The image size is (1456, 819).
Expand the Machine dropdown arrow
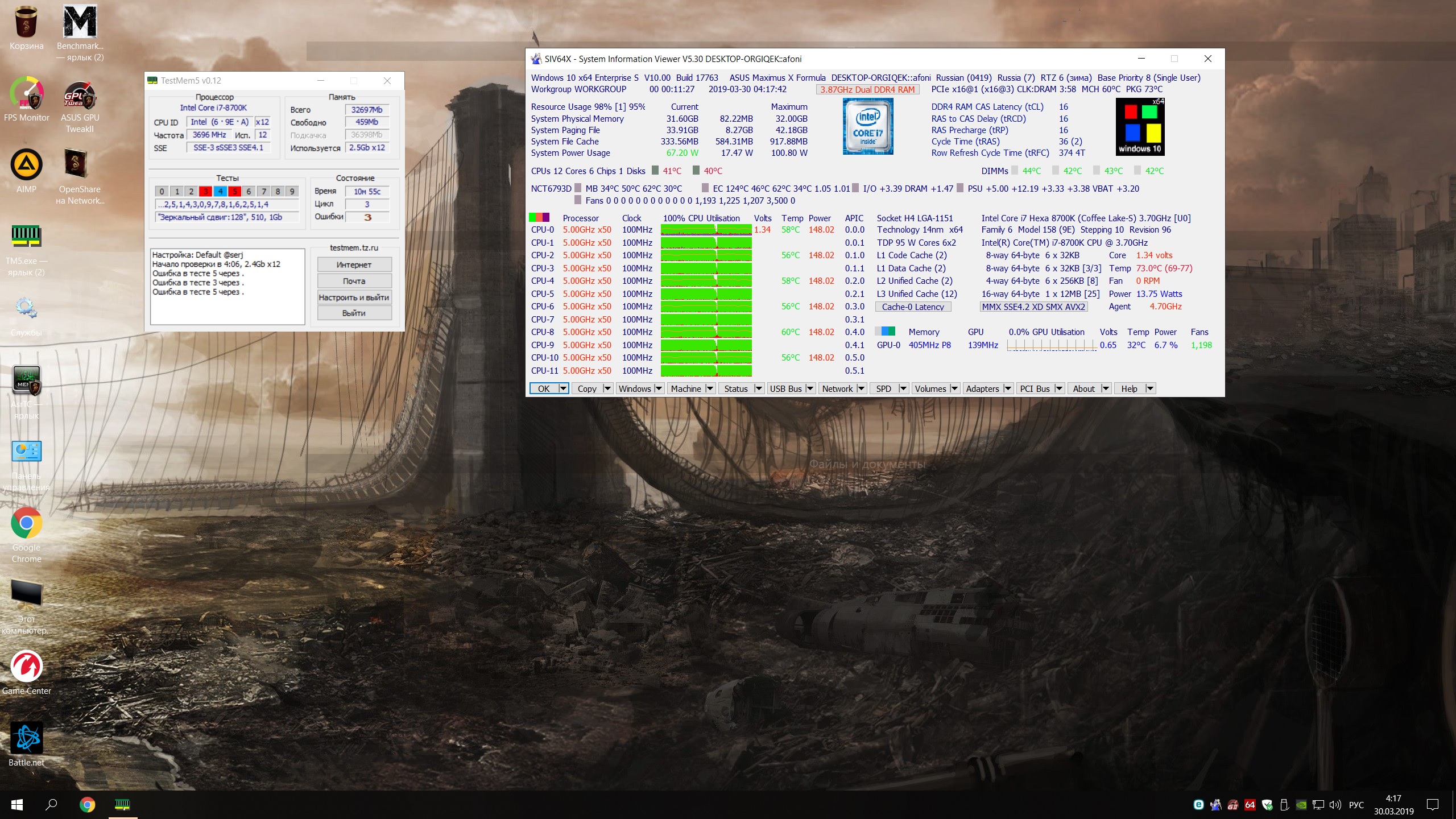[710, 388]
